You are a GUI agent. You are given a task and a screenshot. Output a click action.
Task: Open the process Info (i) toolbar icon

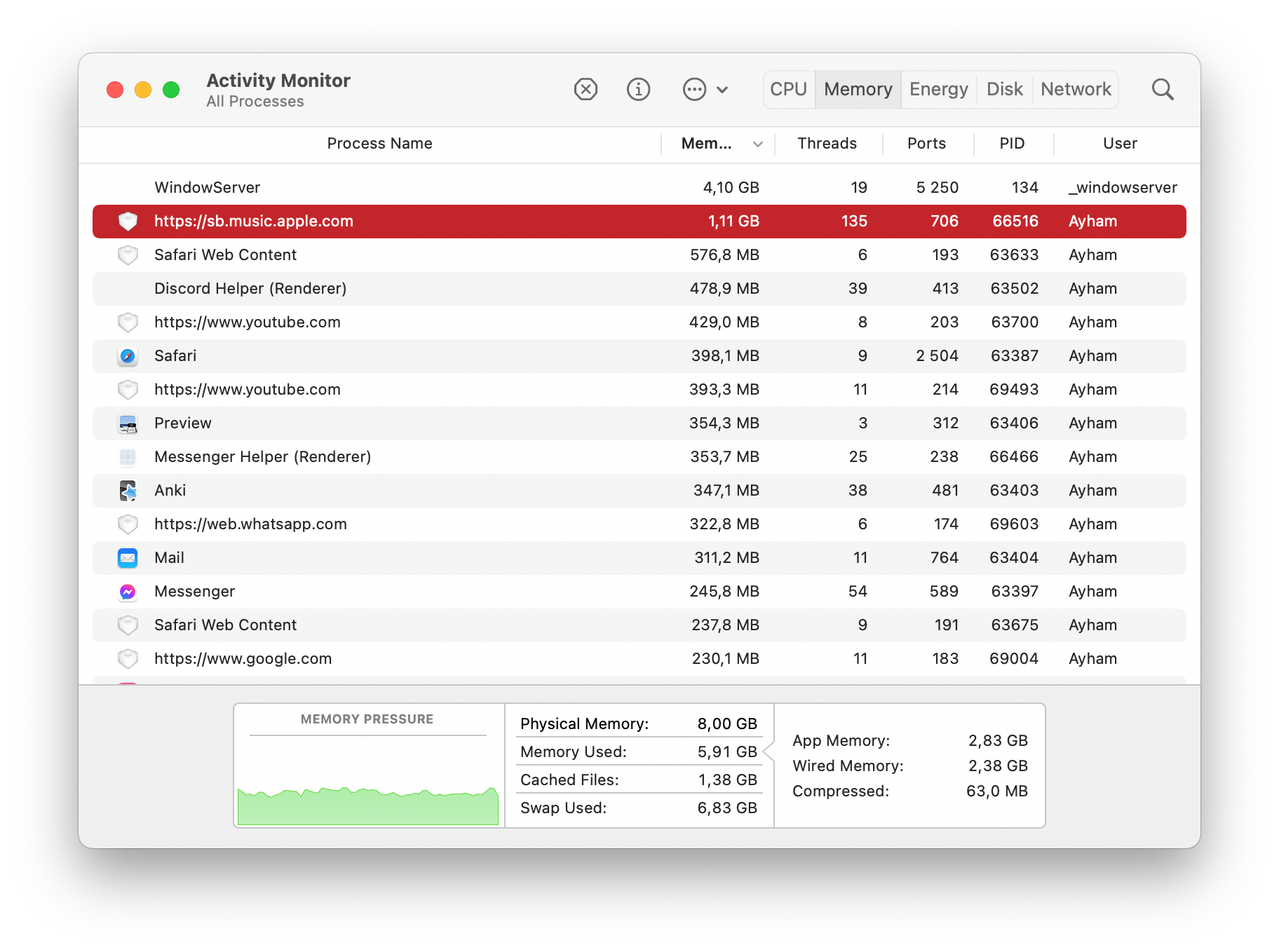[638, 89]
